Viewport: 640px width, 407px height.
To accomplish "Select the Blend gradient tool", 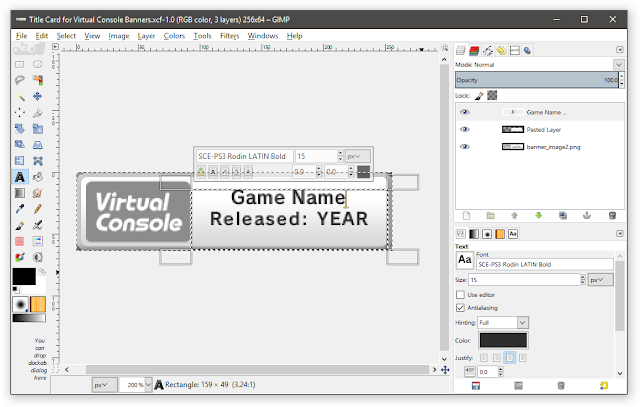I will 19,193.
